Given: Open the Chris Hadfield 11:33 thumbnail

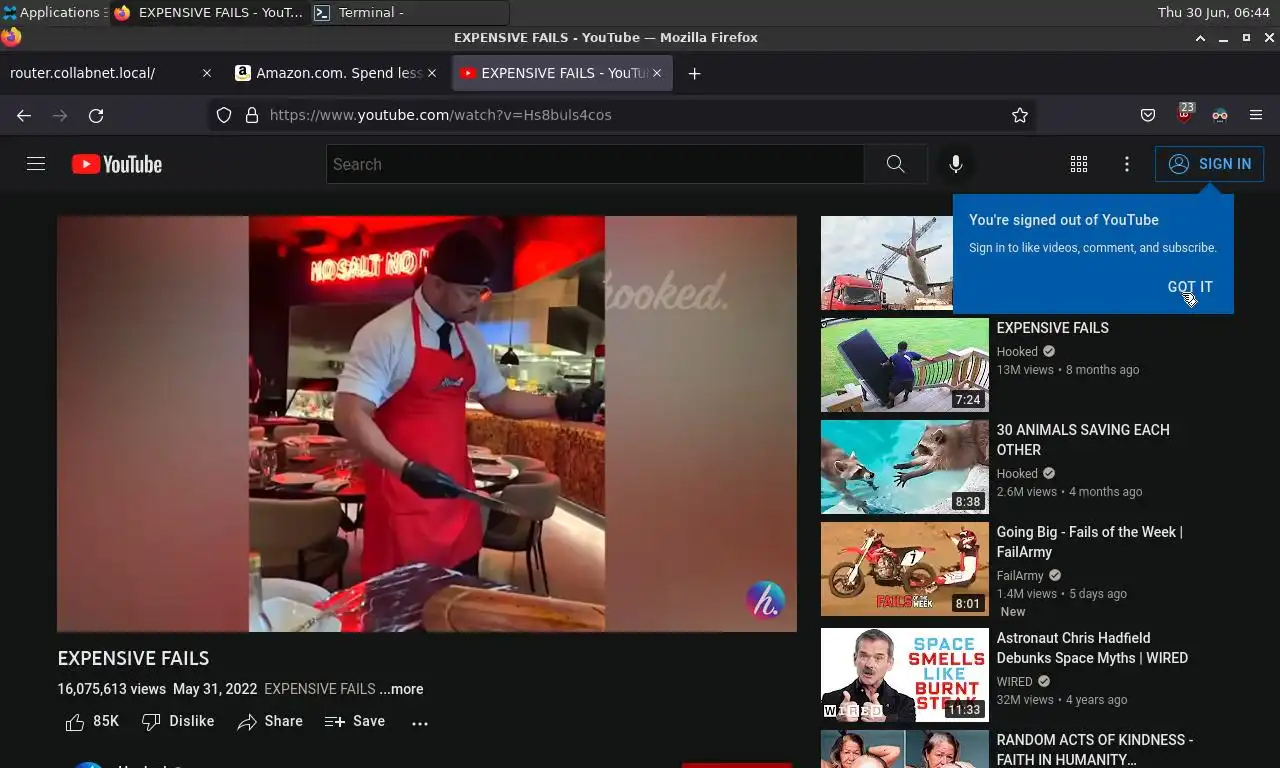Looking at the screenshot, I should point(905,675).
